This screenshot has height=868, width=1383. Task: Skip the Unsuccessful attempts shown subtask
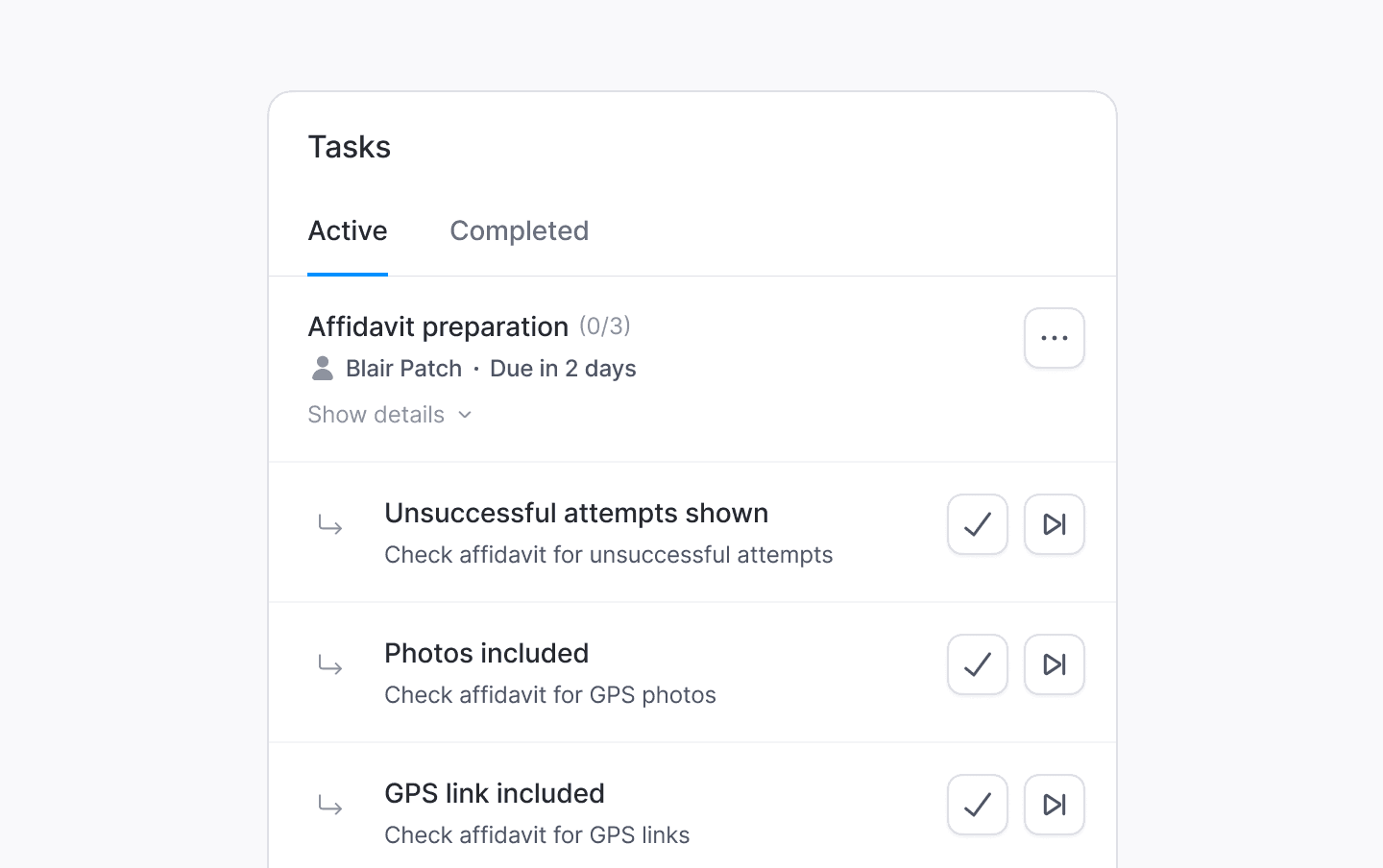(x=1054, y=524)
